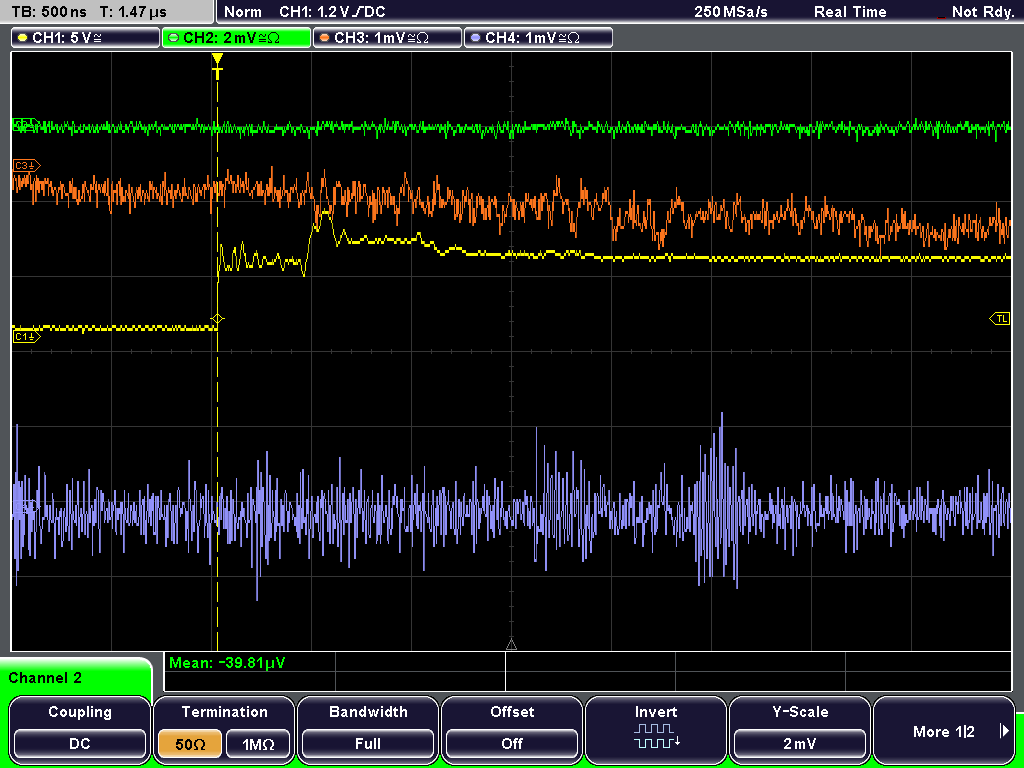This screenshot has width=1024, height=768.
Task: Click the CH2 channel color indicator dot
Action: click(174, 38)
